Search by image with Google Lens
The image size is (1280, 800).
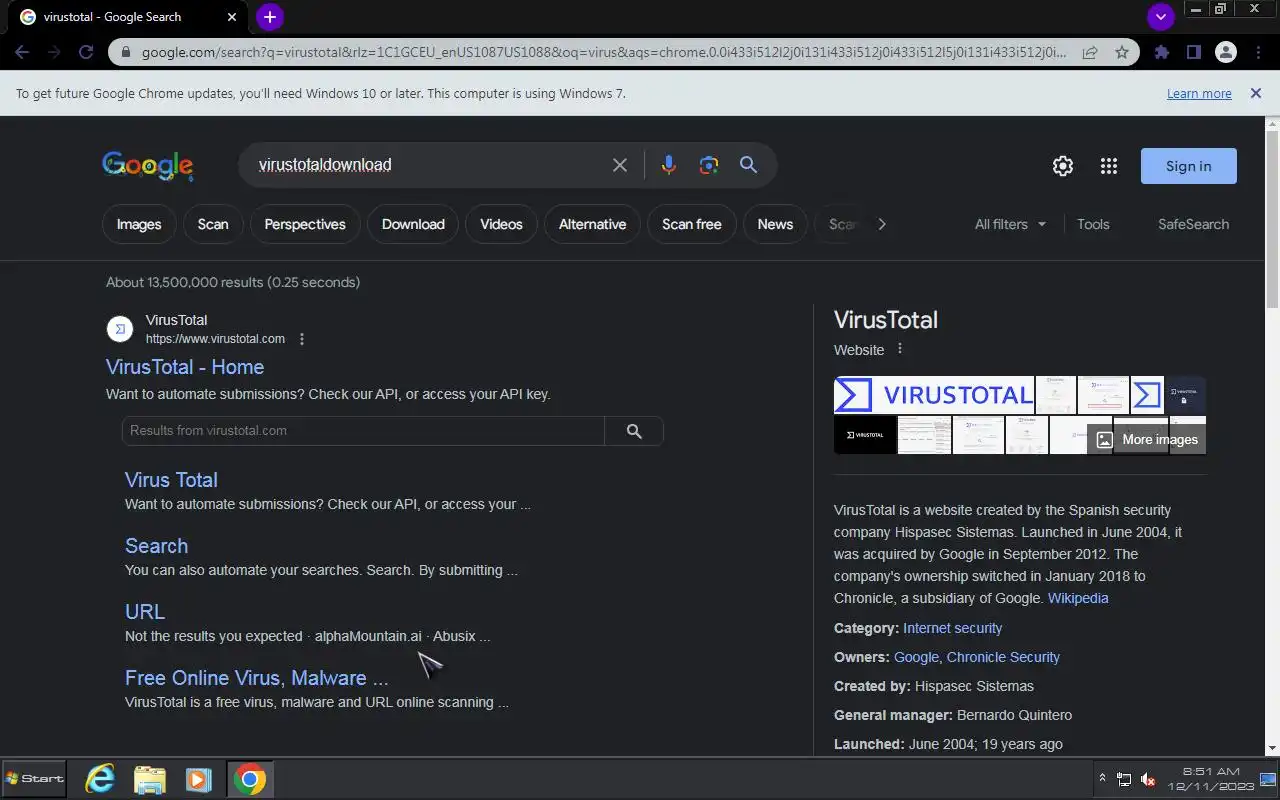click(709, 165)
